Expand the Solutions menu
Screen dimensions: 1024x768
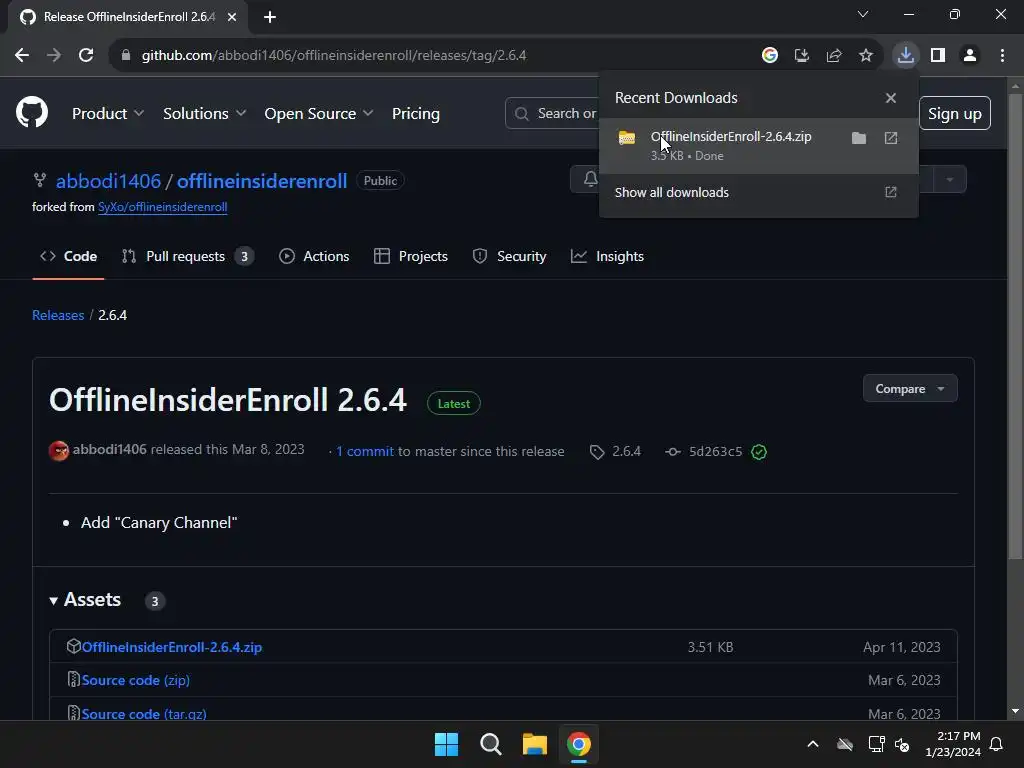pyautogui.click(x=204, y=114)
